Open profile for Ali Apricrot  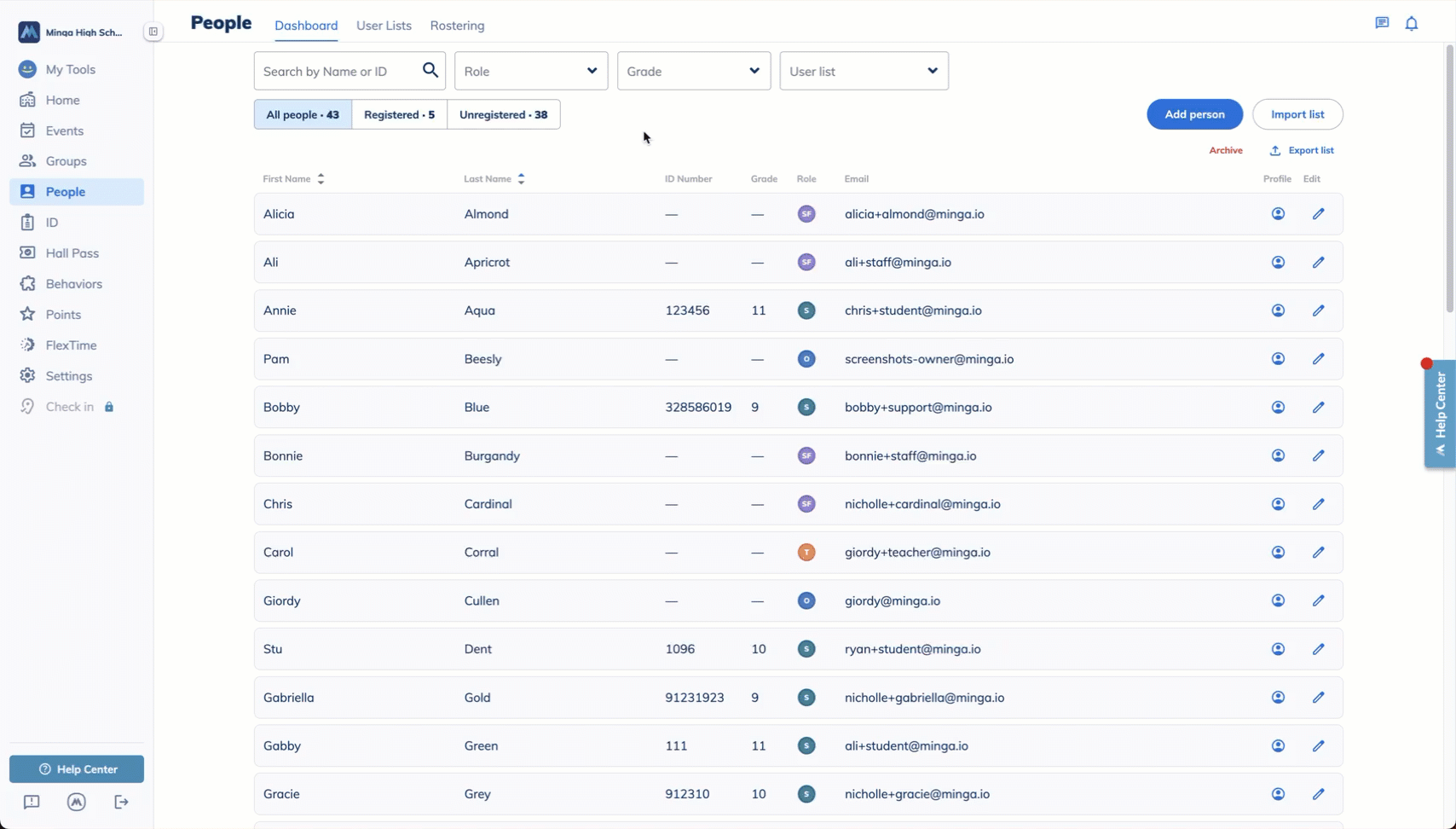click(1278, 263)
